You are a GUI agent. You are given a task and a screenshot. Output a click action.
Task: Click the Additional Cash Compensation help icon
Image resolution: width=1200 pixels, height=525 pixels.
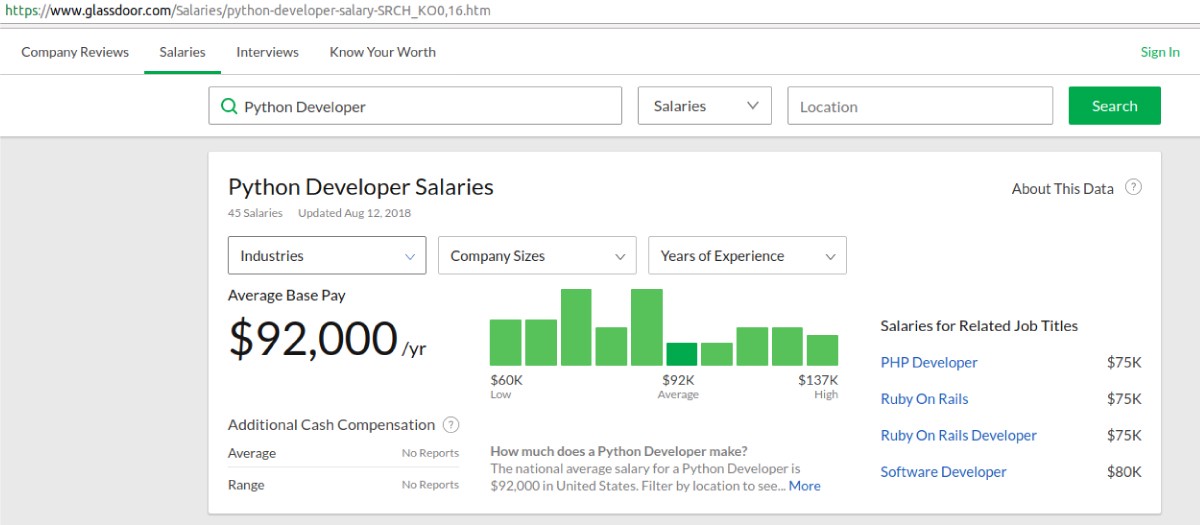(451, 425)
